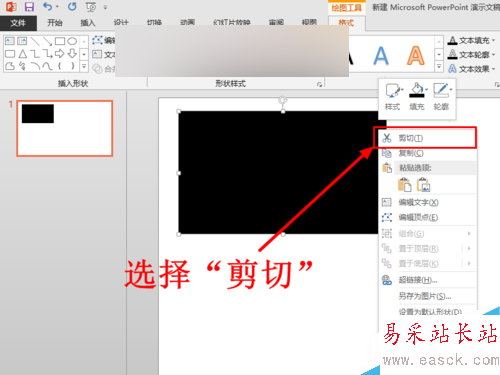Expand the 置于底层(K) submenu arrow

469,264
